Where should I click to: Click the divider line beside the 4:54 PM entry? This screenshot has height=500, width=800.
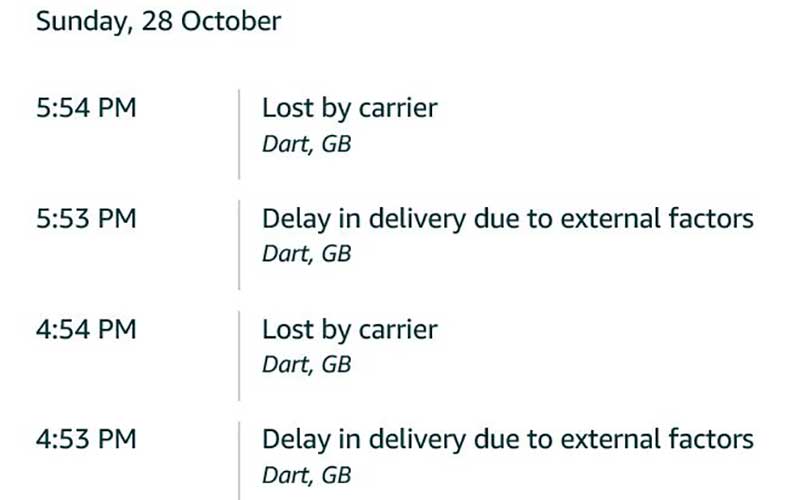239,355
